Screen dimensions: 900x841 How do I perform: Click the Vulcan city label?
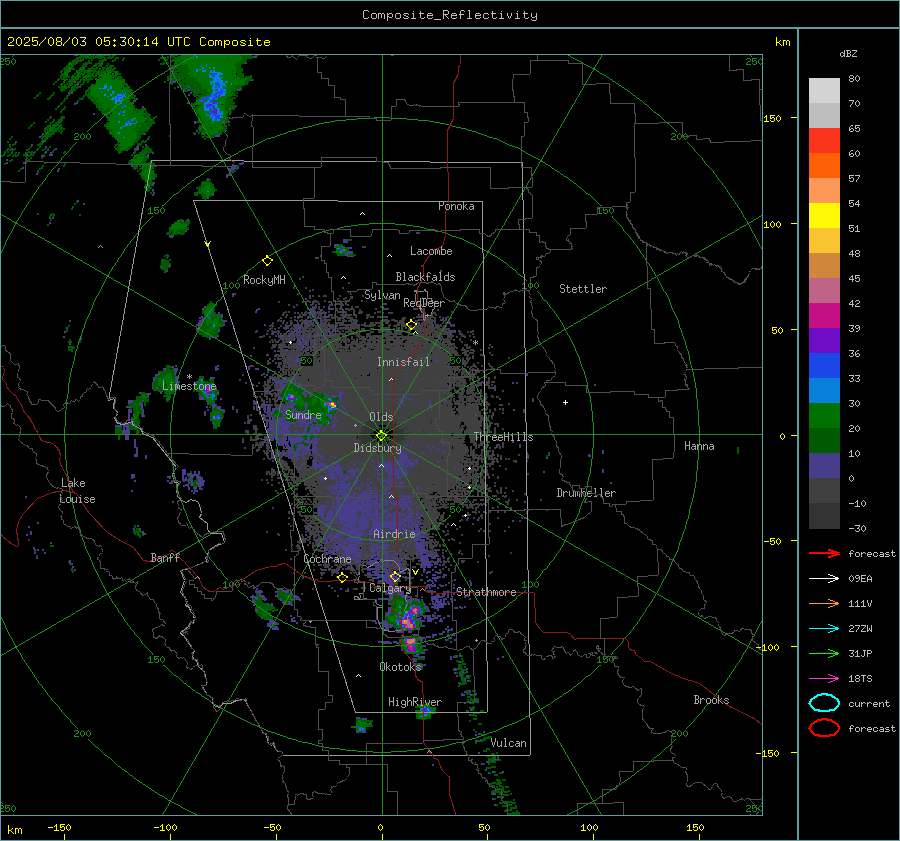[x=508, y=743]
